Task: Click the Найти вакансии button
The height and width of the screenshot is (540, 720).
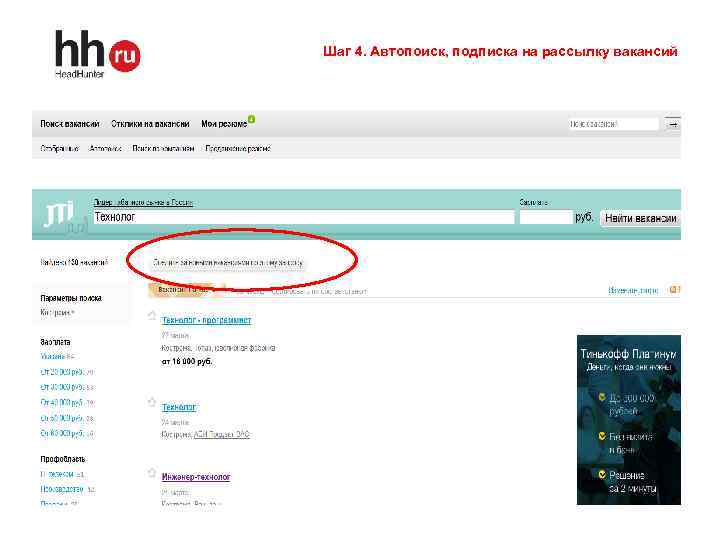Action: (x=640, y=218)
